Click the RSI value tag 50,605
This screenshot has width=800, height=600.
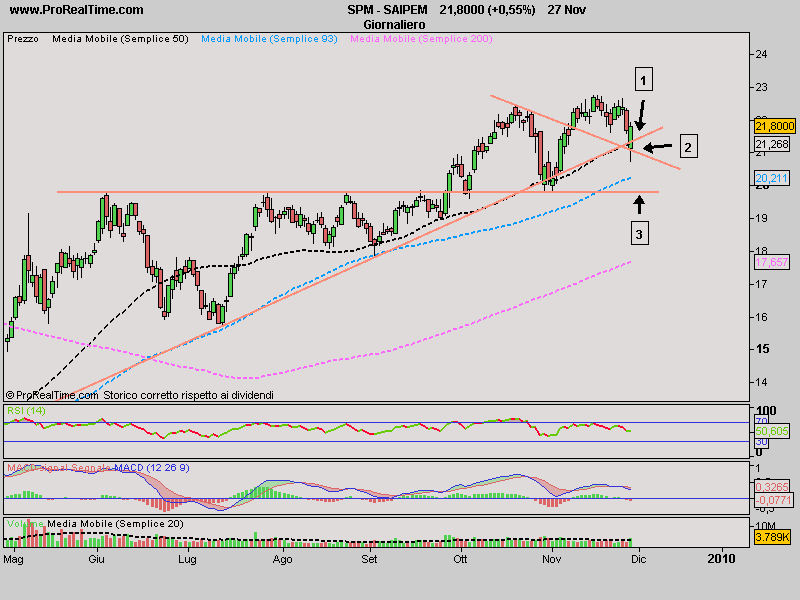[x=772, y=431]
